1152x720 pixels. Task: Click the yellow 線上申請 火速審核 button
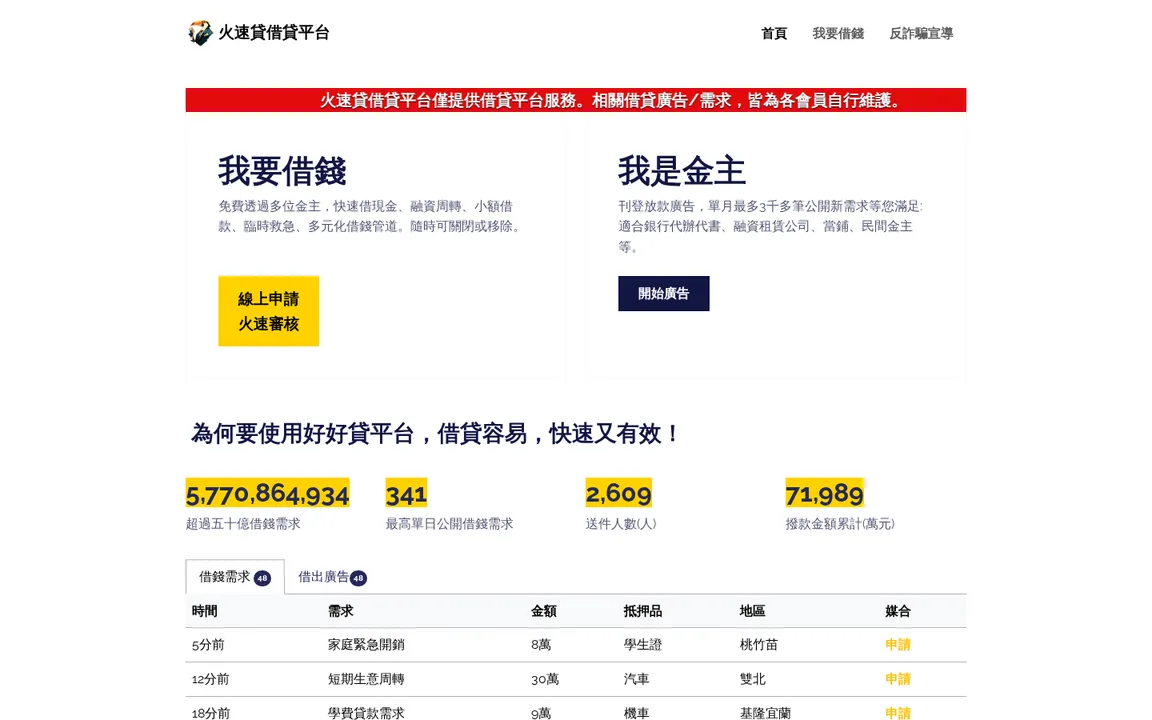point(268,311)
